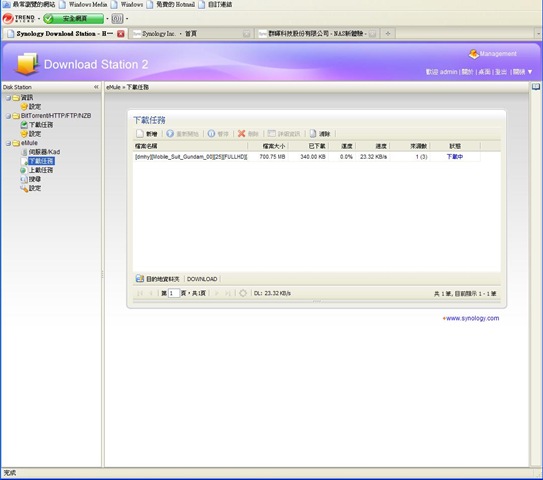The width and height of the screenshot is (543, 480).
Task: Click the blue resume icon in task toolbar
Action: click(x=170, y=134)
